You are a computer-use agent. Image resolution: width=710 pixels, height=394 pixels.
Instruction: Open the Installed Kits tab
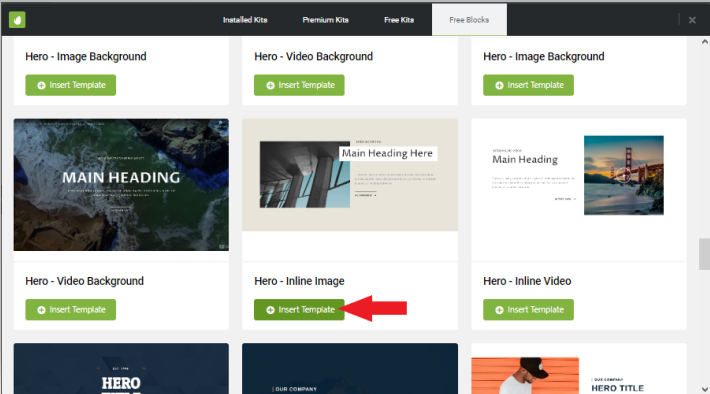point(245,20)
